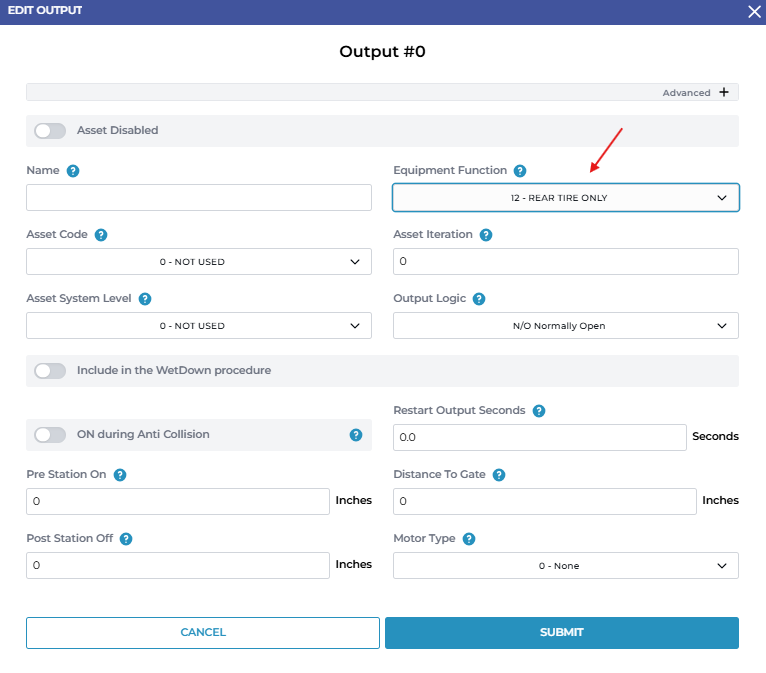Viewport: 766px width, 673px height.
Task: Show help for Asset System Level
Action: click(x=145, y=299)
